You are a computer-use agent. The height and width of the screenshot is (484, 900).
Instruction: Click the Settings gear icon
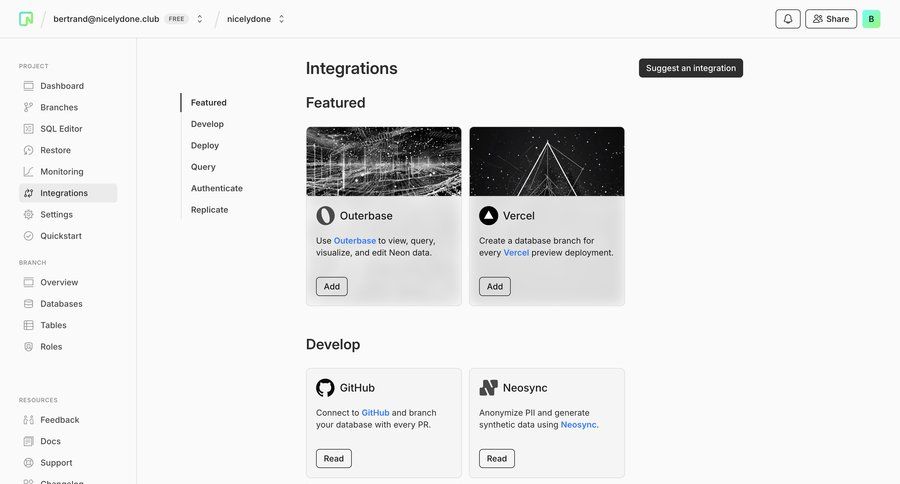[x=28, y=214]
